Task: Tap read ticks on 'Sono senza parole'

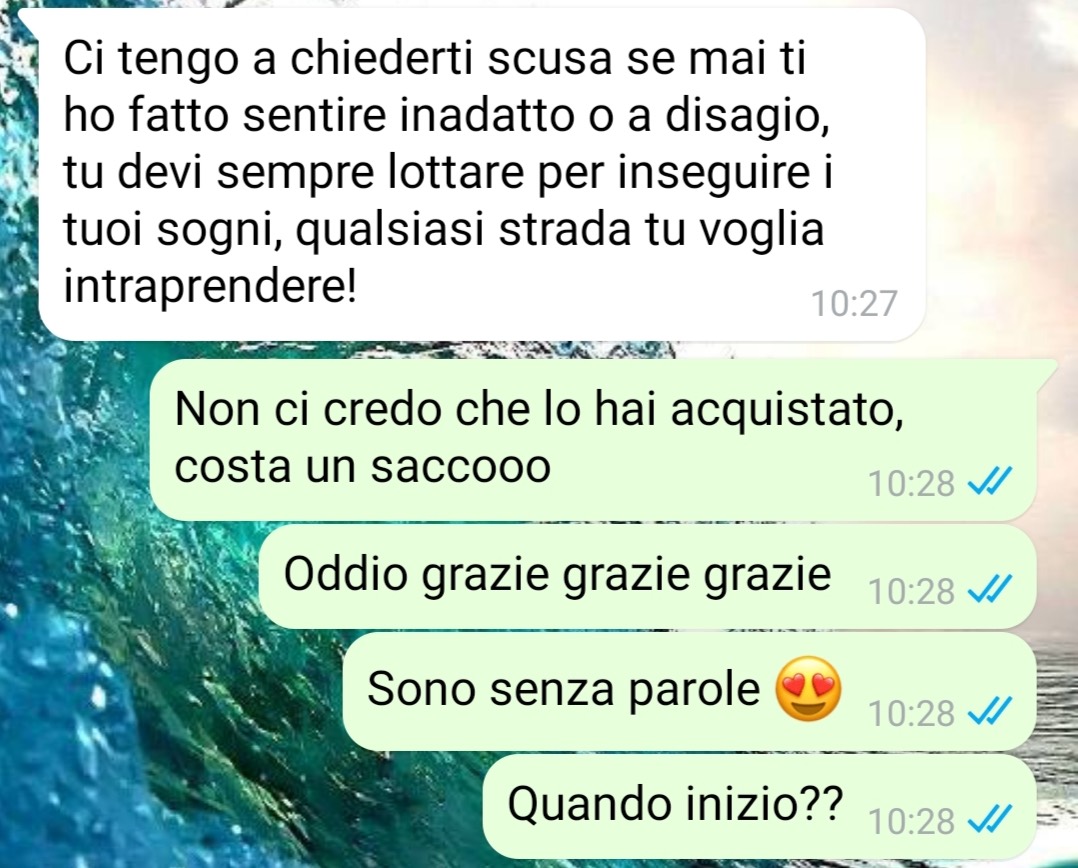Action: pos(989,711)
